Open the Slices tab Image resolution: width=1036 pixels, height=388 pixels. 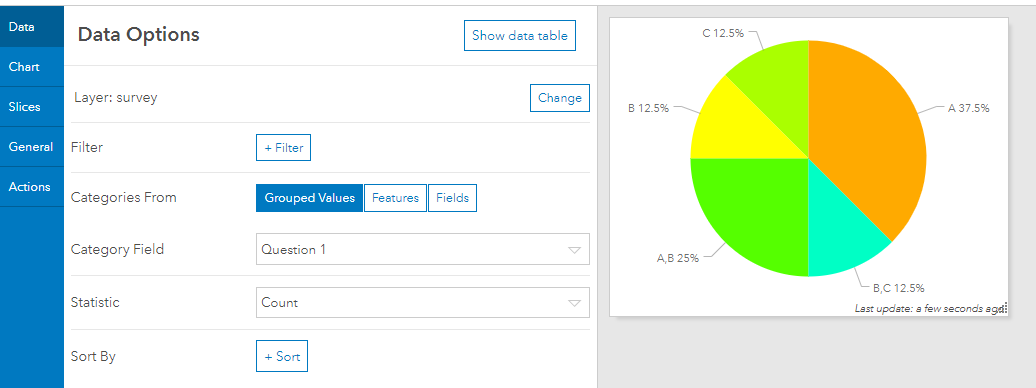pyautogui.click(x=32, y=106)
